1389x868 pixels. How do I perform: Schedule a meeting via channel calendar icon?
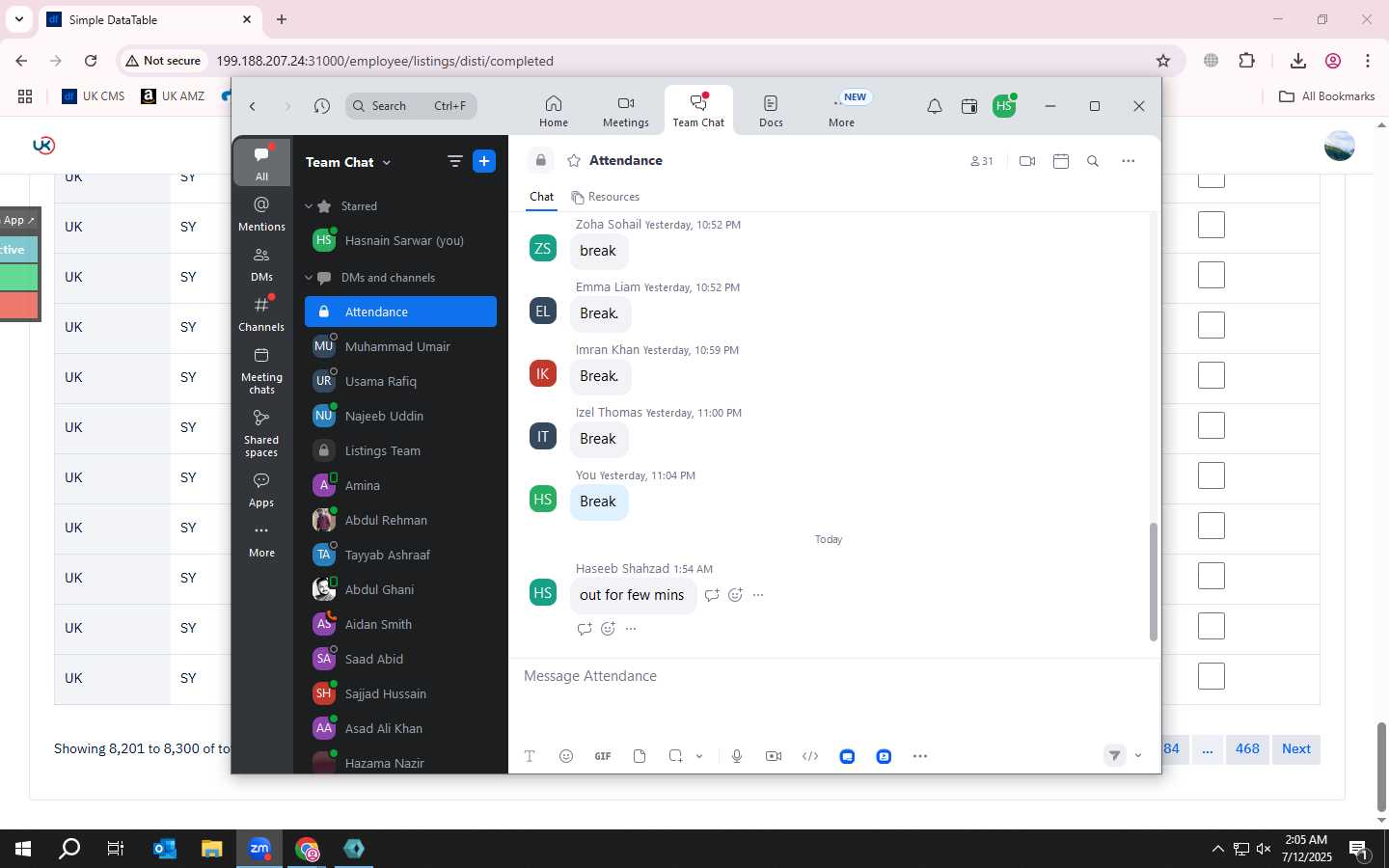pyautogui.click(x=1061, y=161)
